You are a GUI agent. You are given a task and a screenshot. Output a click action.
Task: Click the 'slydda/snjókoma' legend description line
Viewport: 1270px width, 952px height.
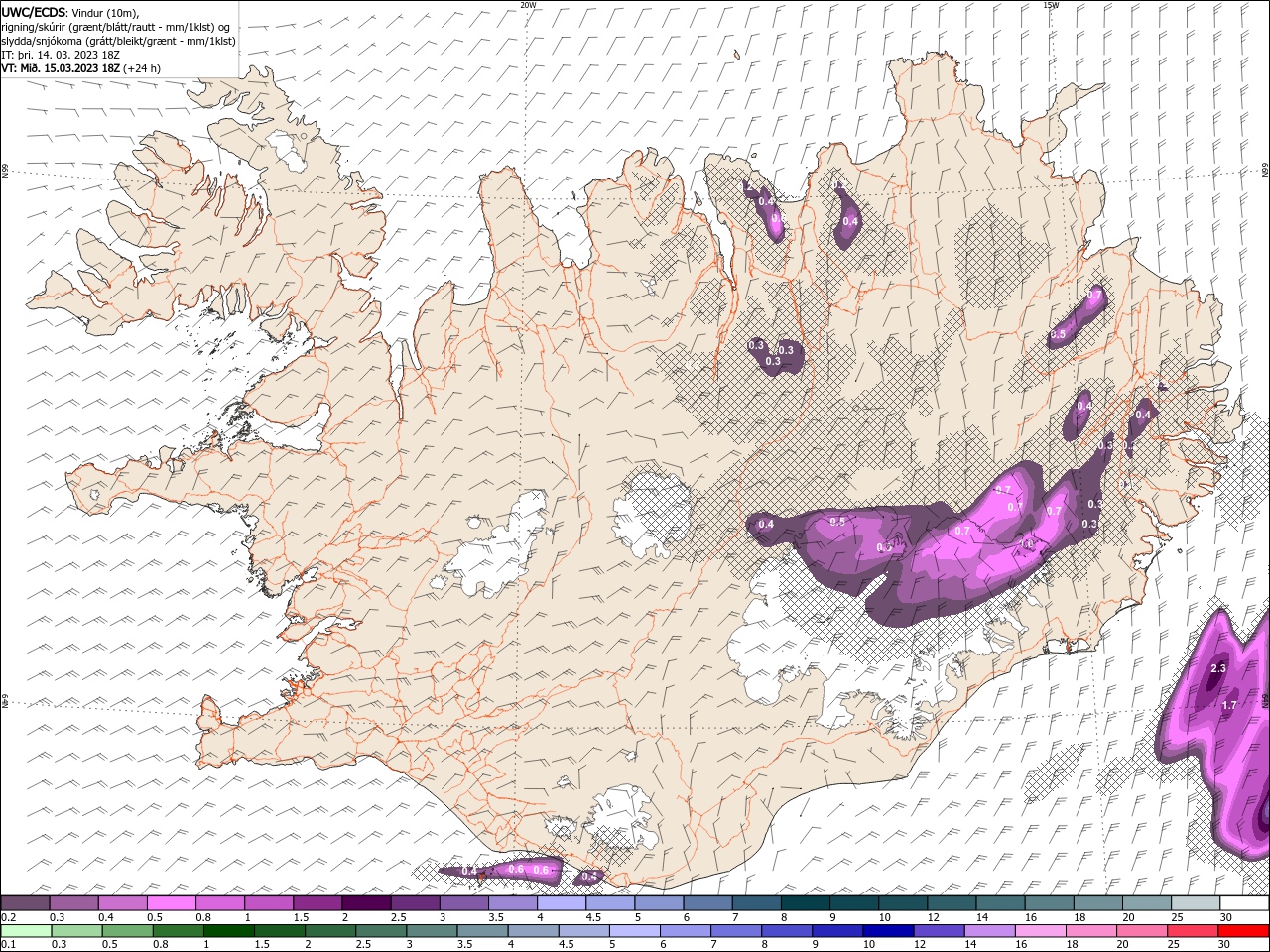click(x=119, y=41)
